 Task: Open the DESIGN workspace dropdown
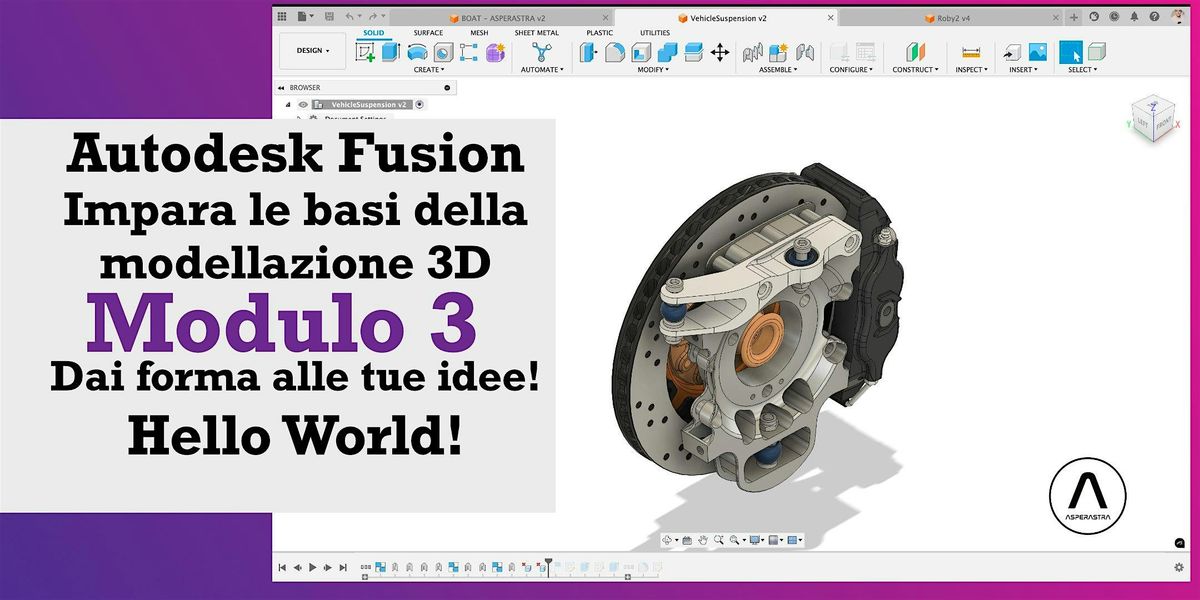[313, 50]
